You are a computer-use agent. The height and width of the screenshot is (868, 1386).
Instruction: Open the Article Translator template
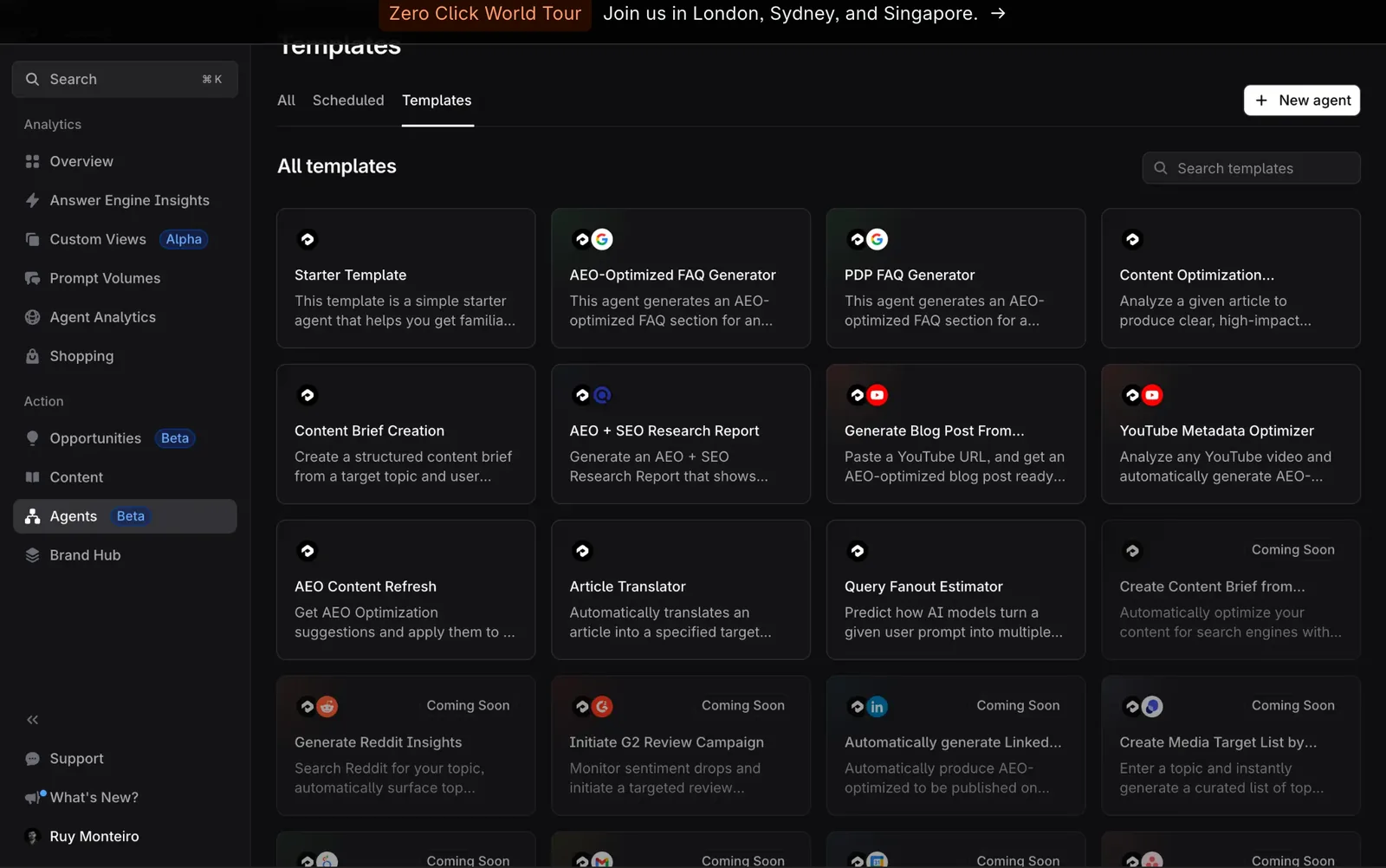point(681,590)
